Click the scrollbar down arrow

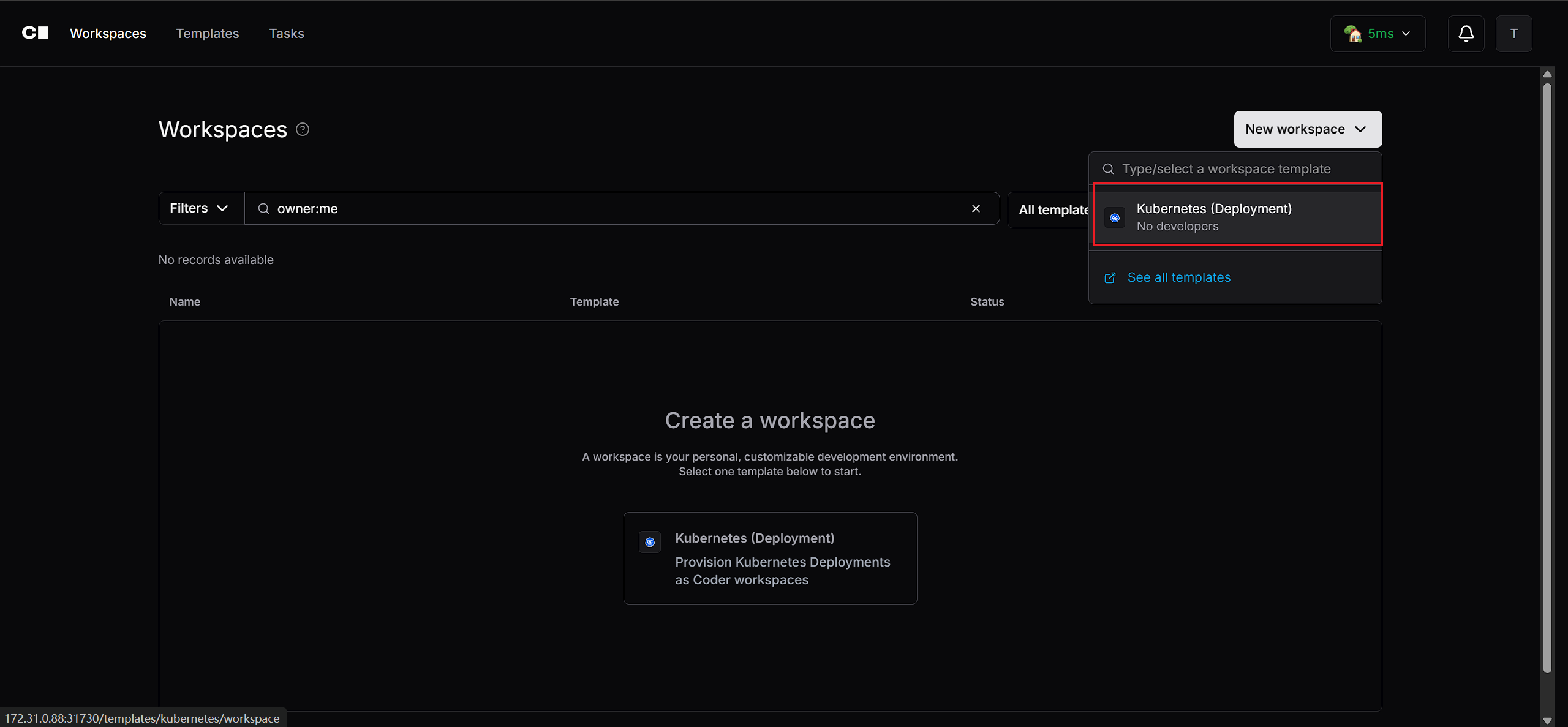[x=1547, y=720]
